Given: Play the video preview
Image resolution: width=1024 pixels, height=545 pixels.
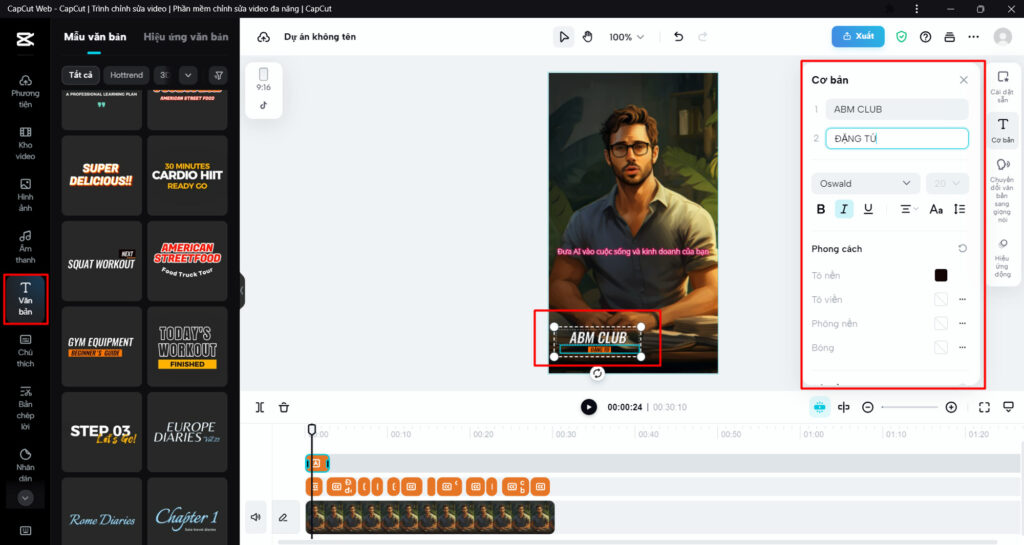Looking at the screenshot, I should click(589, 407).
